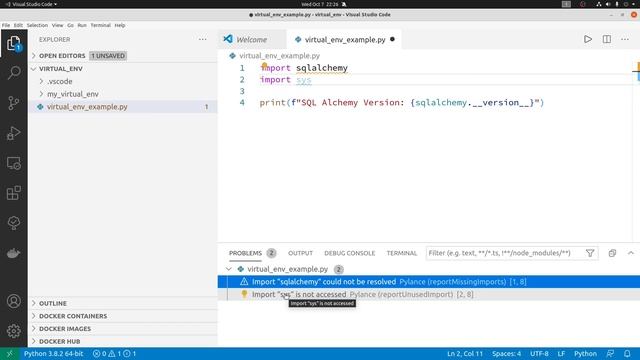Switch to the Output panel tab

click(x=300, y=253)
